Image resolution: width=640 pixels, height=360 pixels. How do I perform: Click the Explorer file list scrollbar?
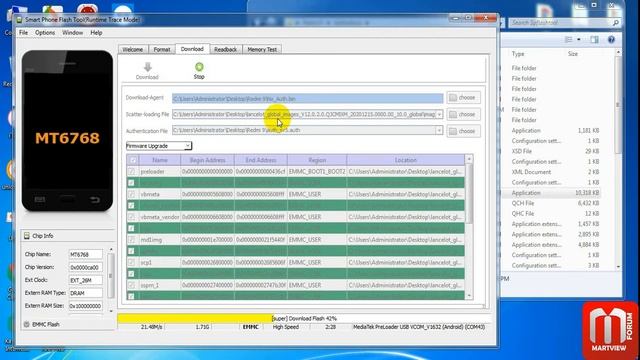click(618, 159)
